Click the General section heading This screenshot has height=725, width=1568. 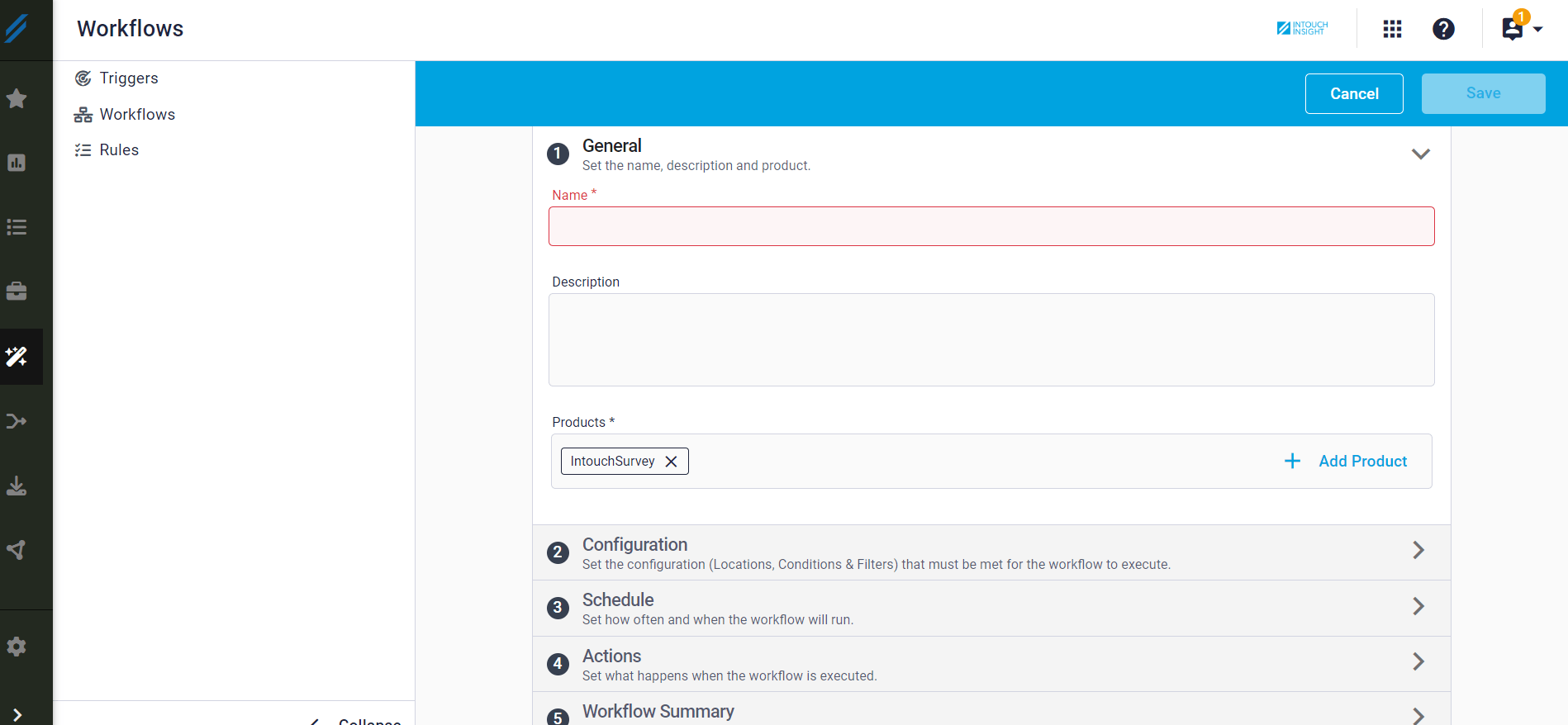pos(612,146)
